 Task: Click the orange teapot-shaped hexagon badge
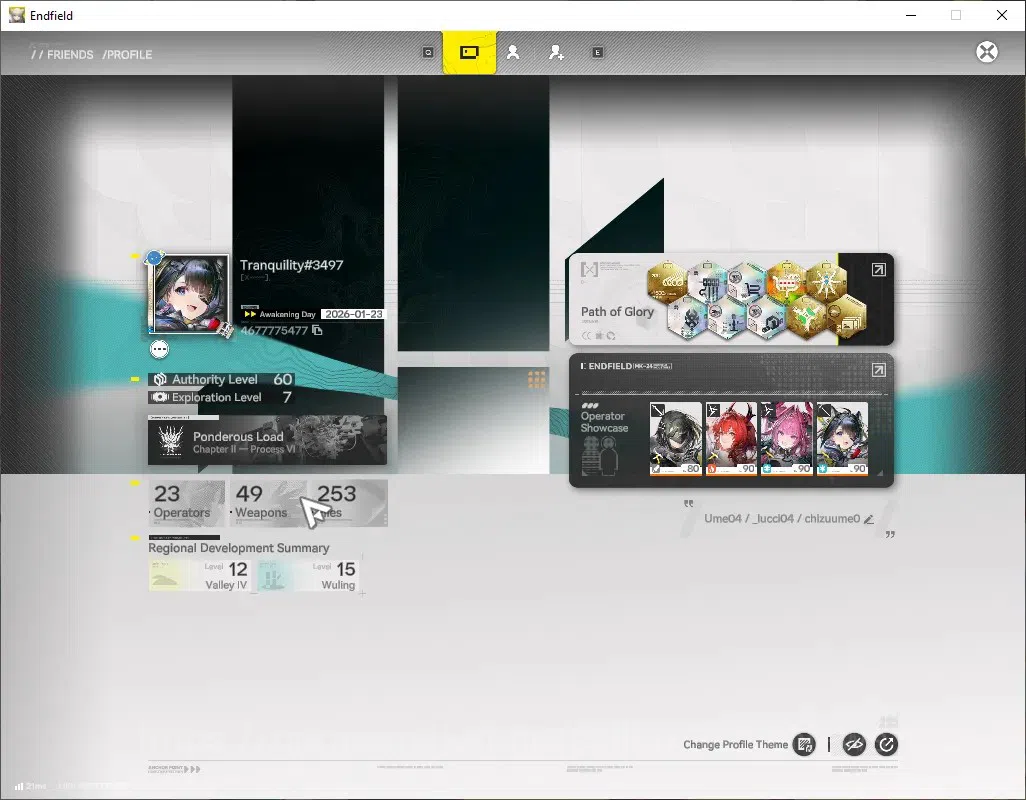[x=787, y=283]
